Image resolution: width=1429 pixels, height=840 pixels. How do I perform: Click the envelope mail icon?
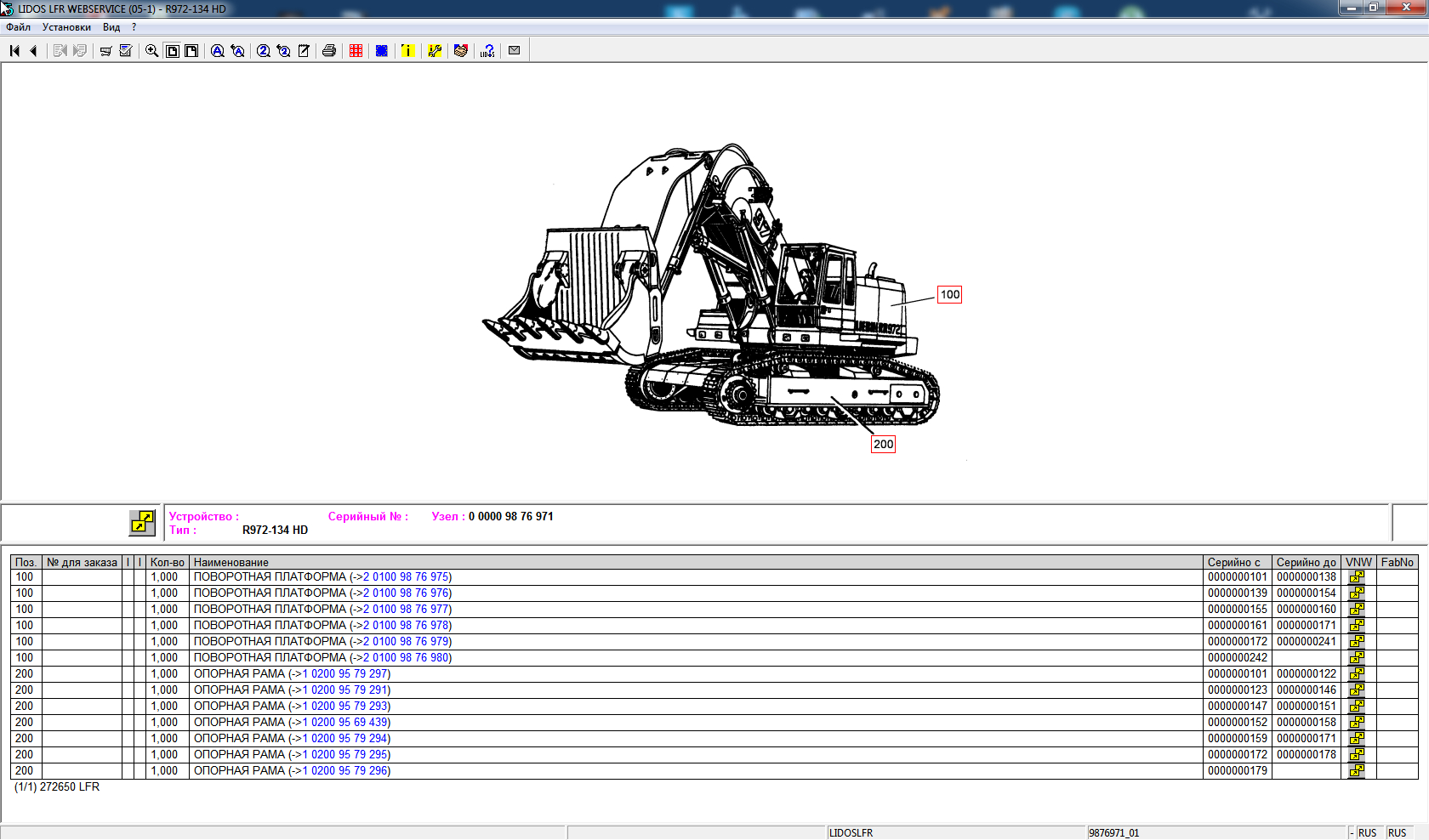pyautogui.click(x=514, y=51)
